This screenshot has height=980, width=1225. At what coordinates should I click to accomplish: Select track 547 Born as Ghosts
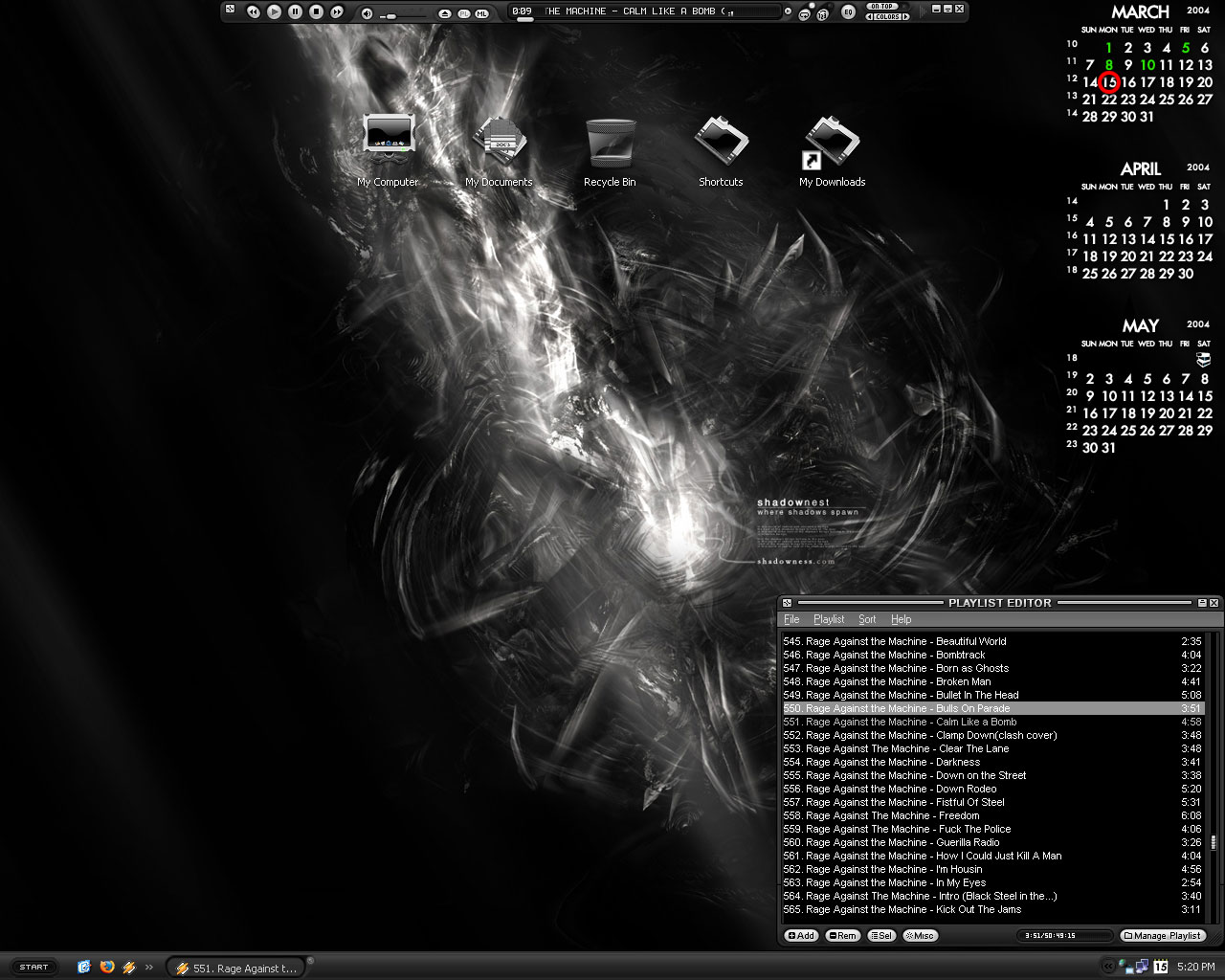[x=992, y=668]
